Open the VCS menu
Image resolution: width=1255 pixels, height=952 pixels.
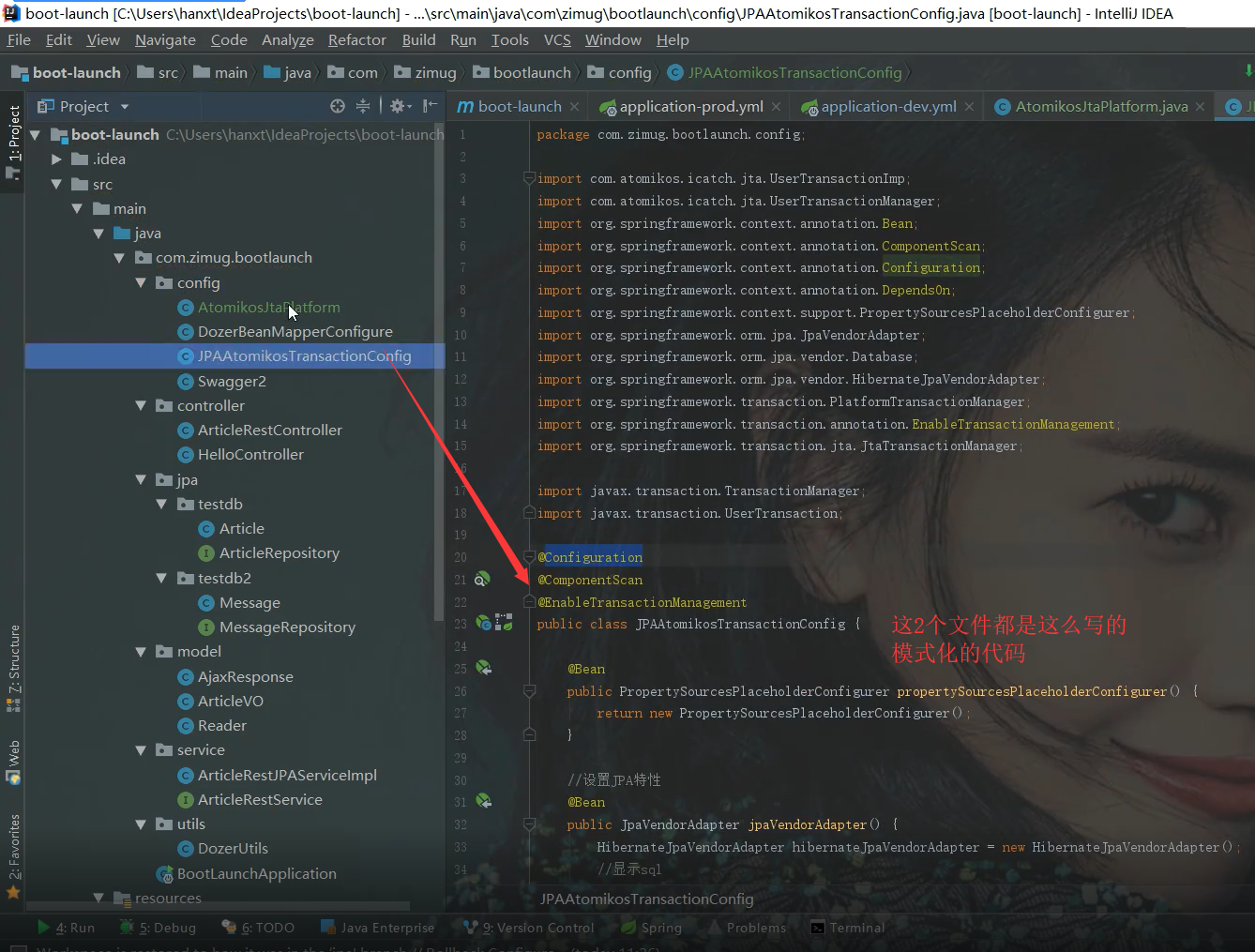(x=557, y=39)
